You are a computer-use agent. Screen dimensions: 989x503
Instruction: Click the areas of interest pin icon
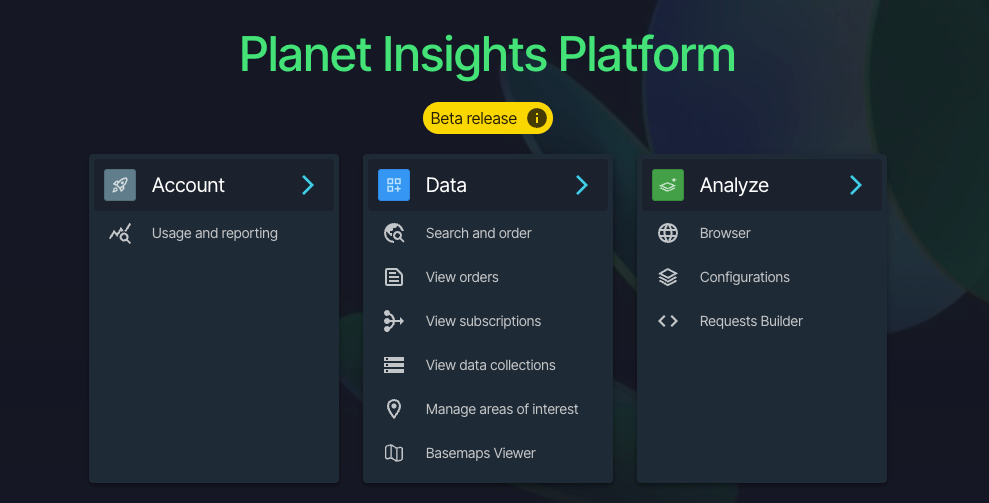click(x=394, y=409)
